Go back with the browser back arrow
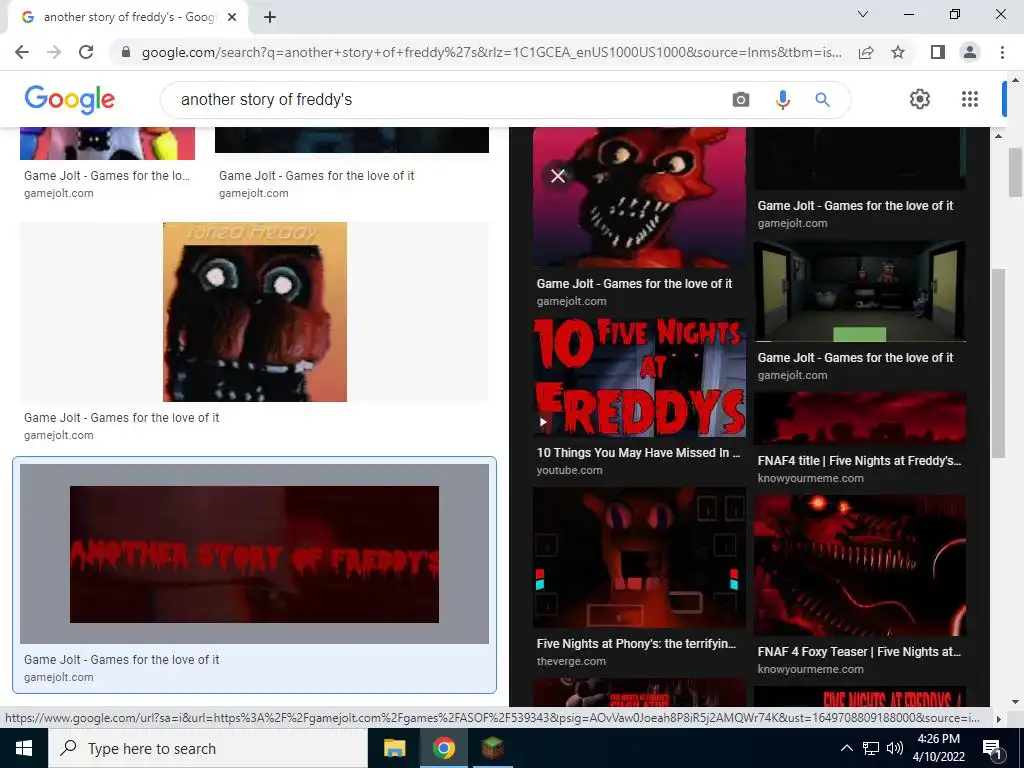Screen dimensions: 1024x768 pyautogui.click(x=22, y=52)
